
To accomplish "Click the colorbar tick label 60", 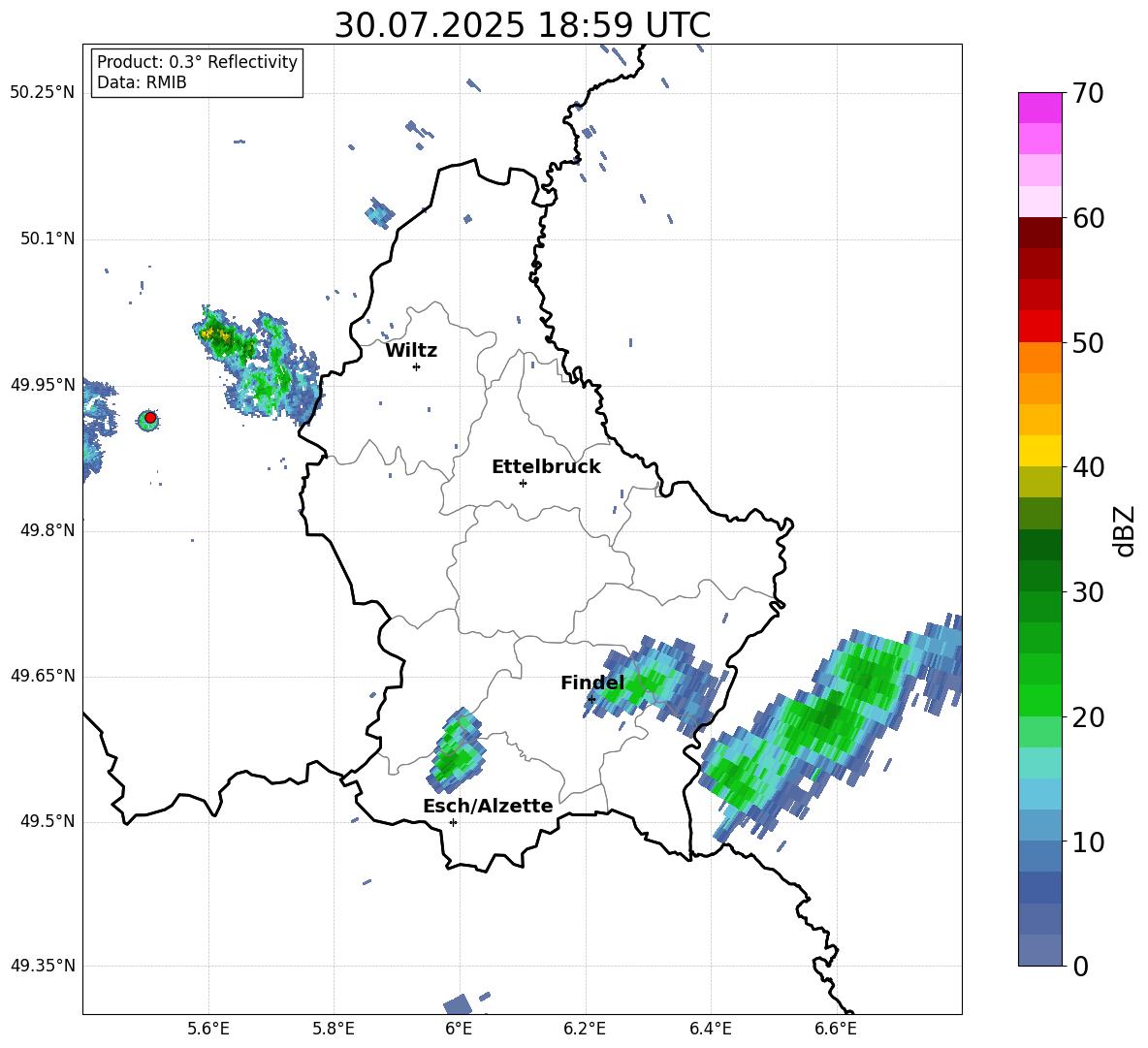I will pyautogui.click(x=1088, y=217).
